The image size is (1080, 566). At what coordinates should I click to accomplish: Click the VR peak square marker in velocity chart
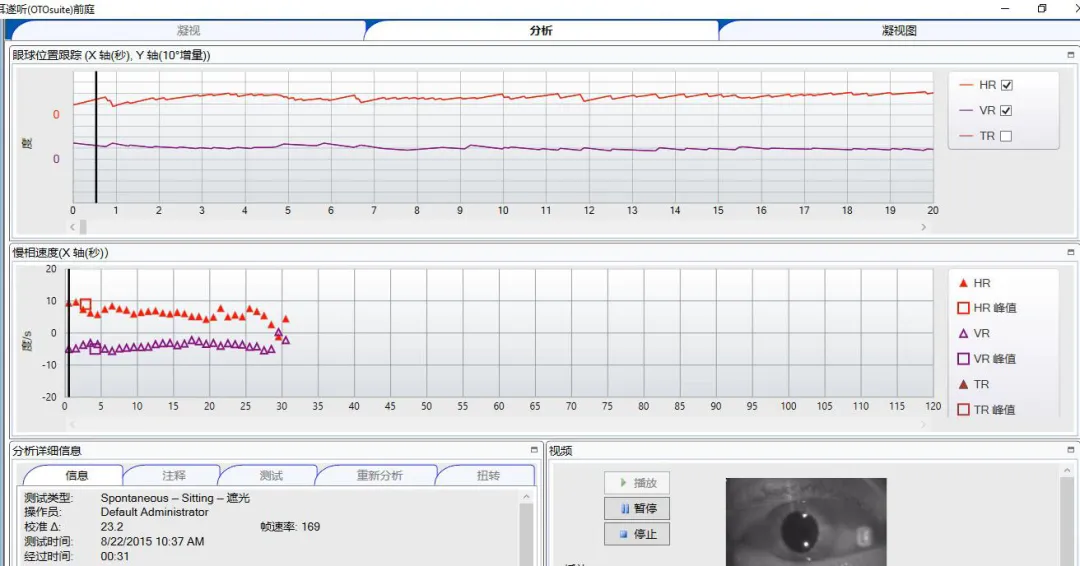pyautogui.click(x=95, y=349)
